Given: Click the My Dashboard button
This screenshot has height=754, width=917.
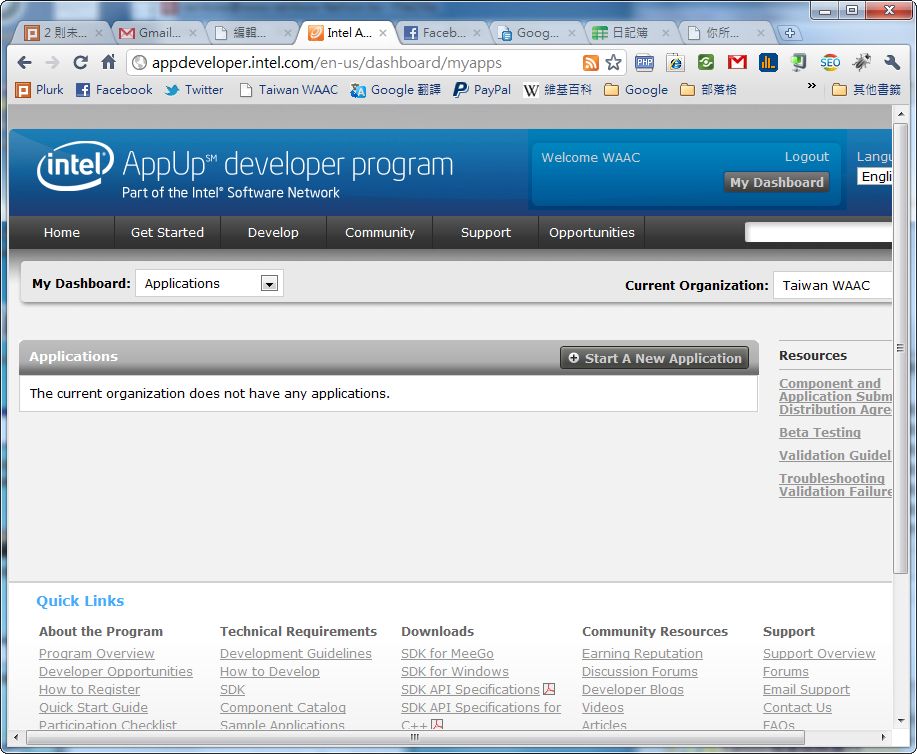Looking at the screenshot, I should click(776, 183).
